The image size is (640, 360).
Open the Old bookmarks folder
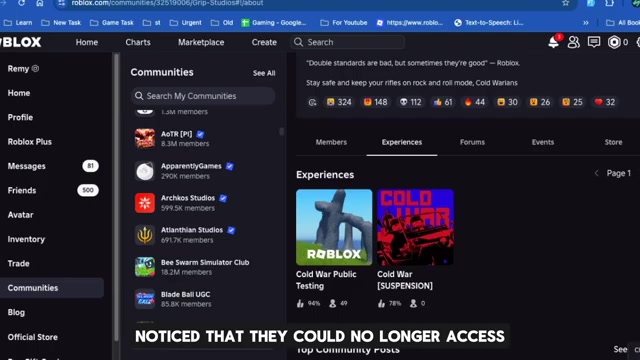coord(222,23)
